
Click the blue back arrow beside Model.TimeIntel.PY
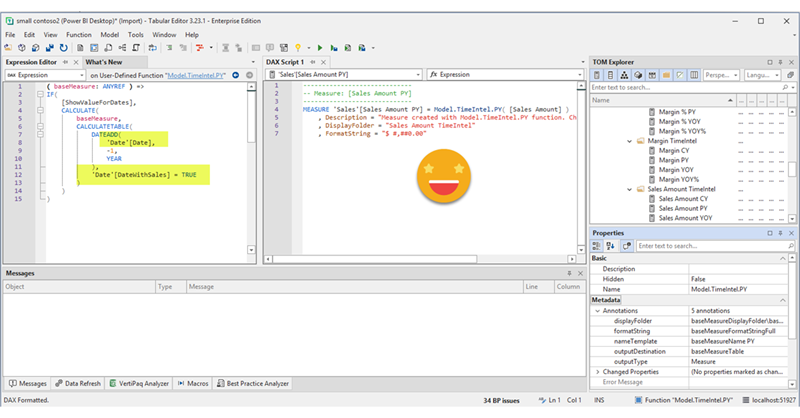(234, 75)
